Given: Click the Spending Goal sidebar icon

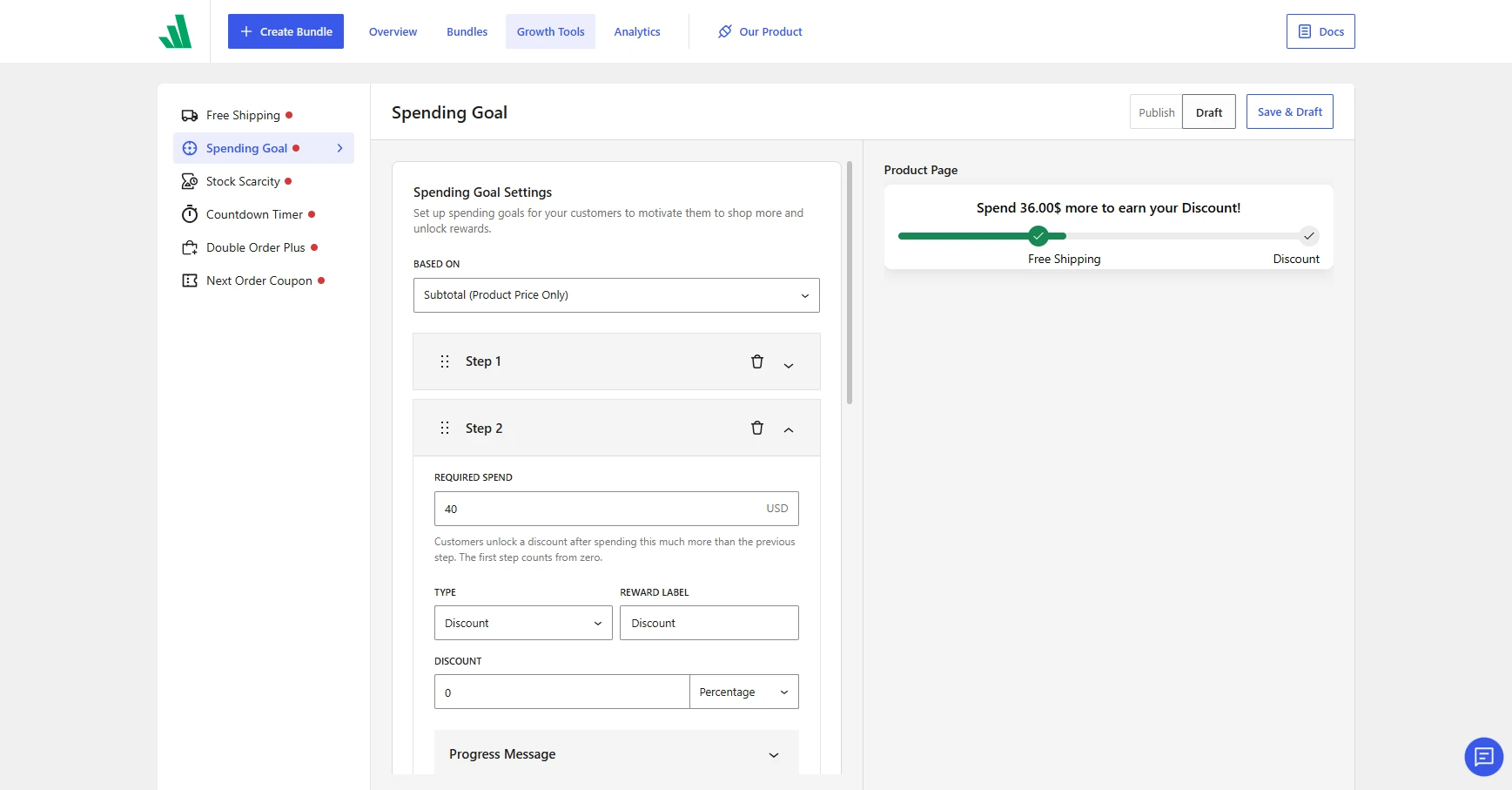Looking at the screenshot, I should click(189, 148).
